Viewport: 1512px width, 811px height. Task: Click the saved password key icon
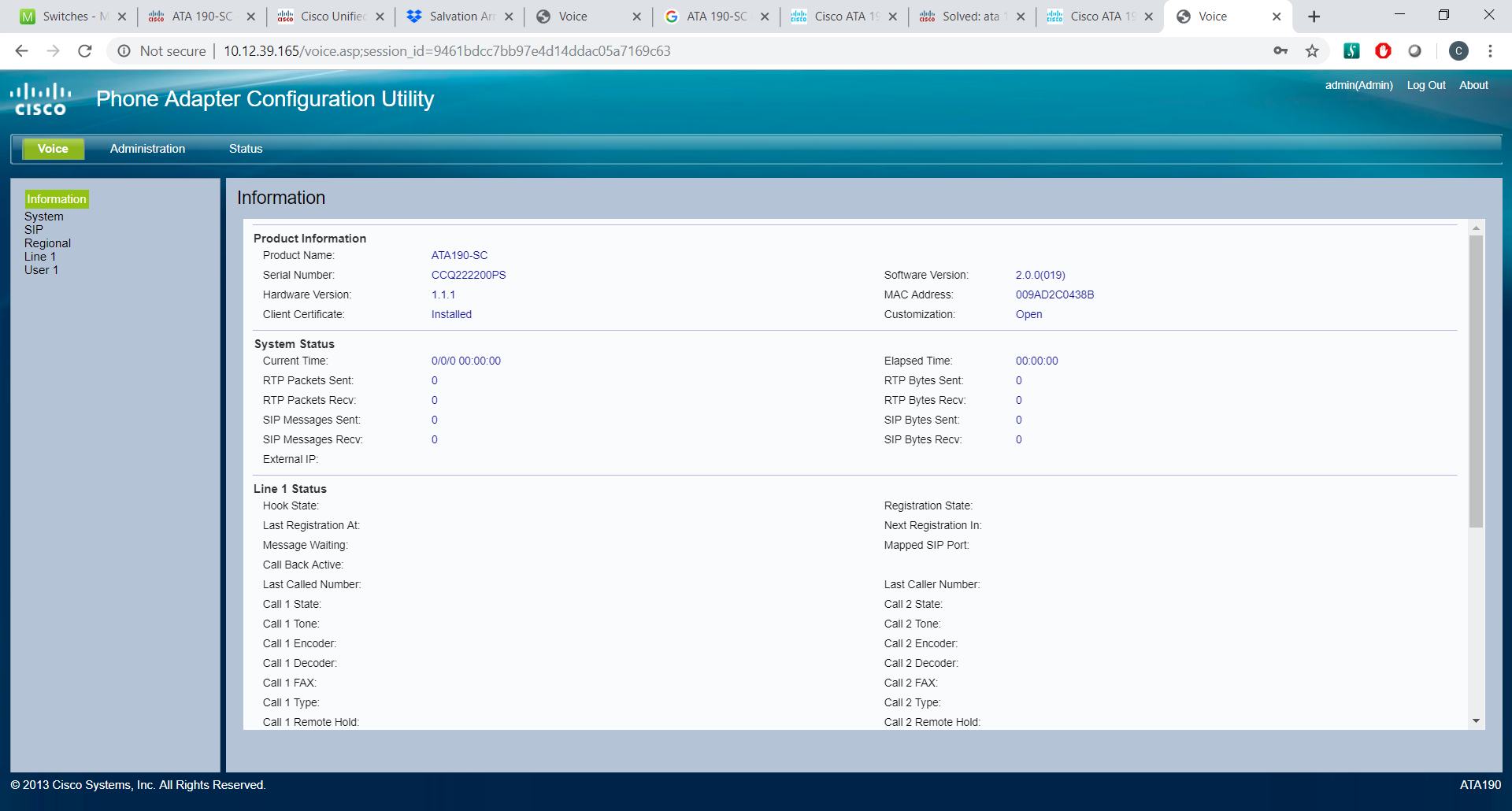[1280, 51]
